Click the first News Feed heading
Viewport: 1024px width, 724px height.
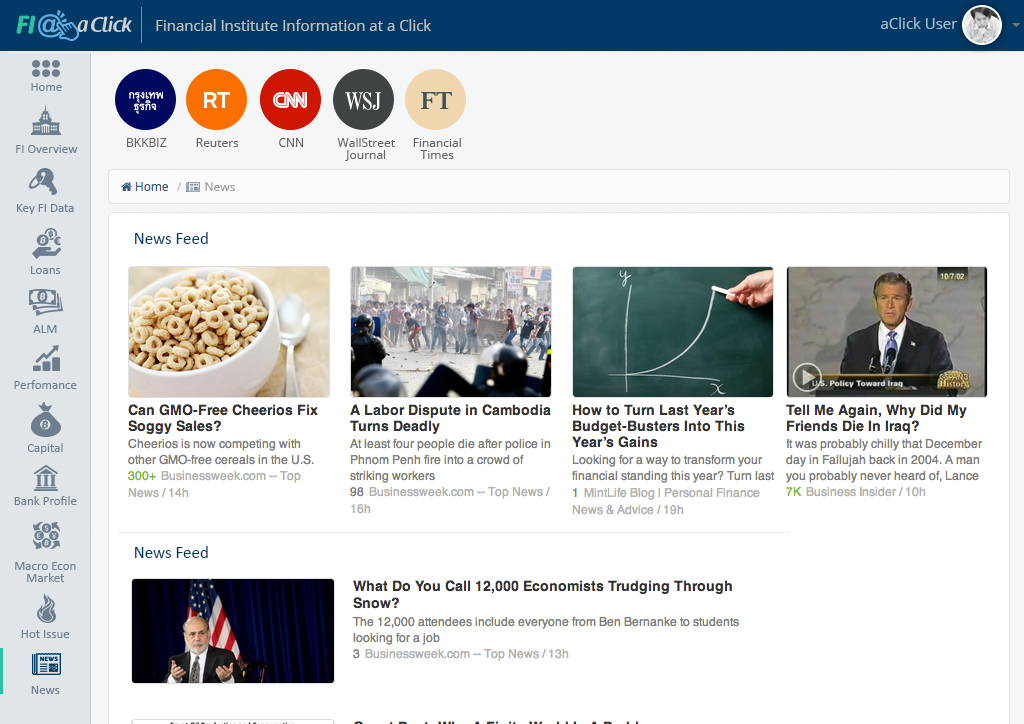pos(171,239)
